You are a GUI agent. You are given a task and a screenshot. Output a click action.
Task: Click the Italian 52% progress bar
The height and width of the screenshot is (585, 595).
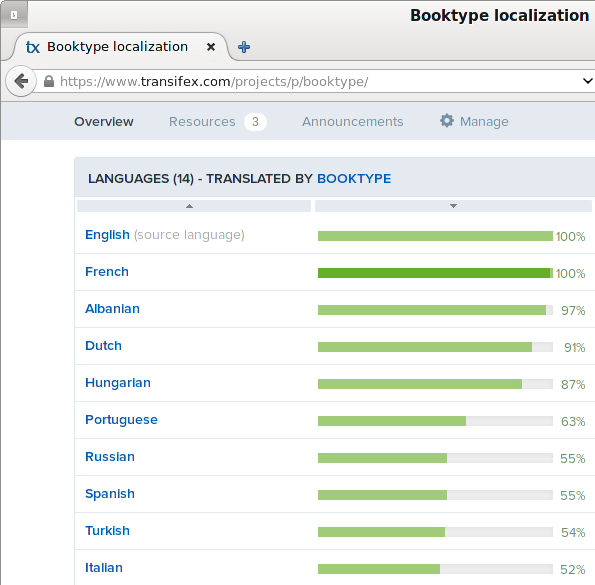(x=435, y=569)
